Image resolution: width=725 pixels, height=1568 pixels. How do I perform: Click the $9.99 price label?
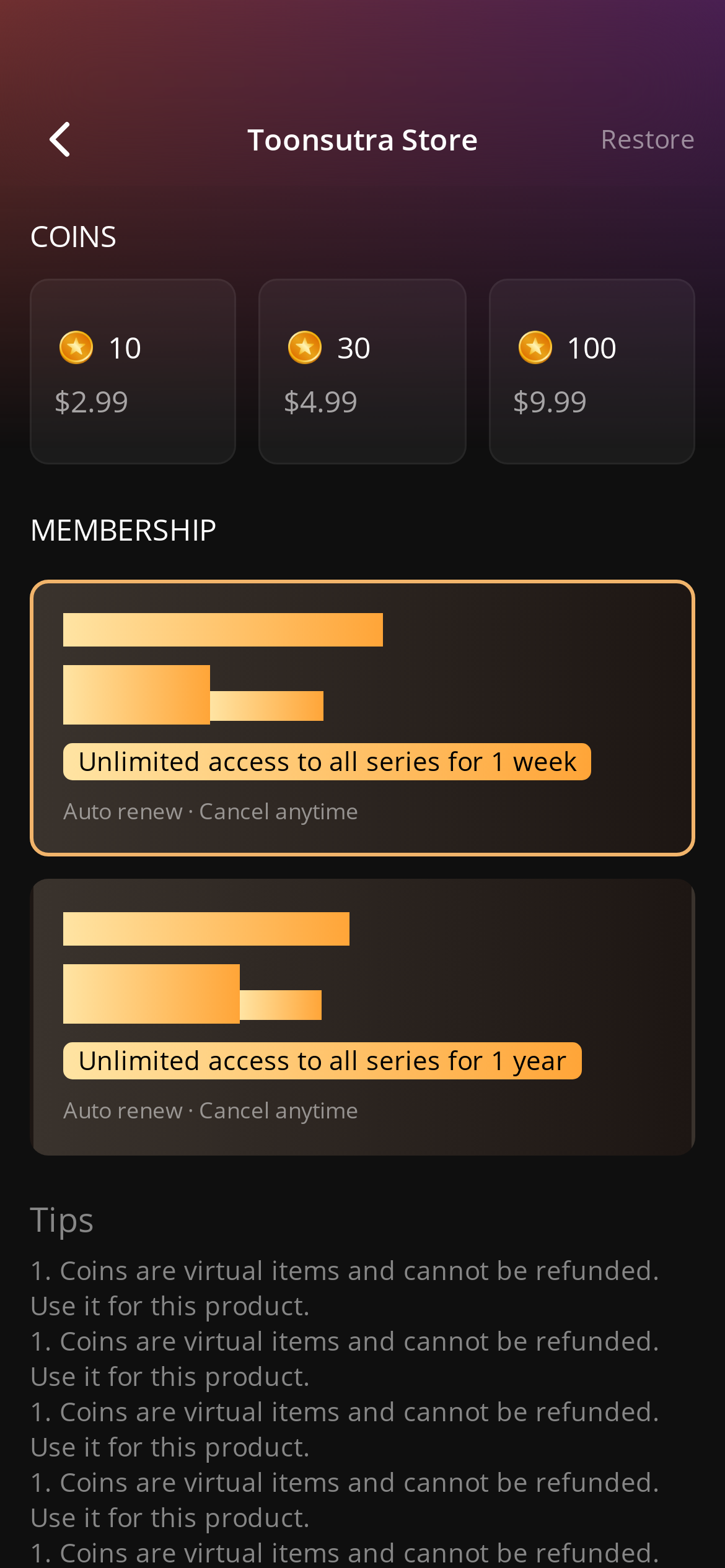(550, 402)
